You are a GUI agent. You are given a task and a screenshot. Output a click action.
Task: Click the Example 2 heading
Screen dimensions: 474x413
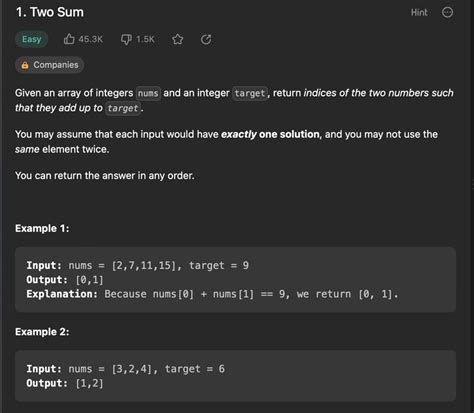[x=42, y=332]
